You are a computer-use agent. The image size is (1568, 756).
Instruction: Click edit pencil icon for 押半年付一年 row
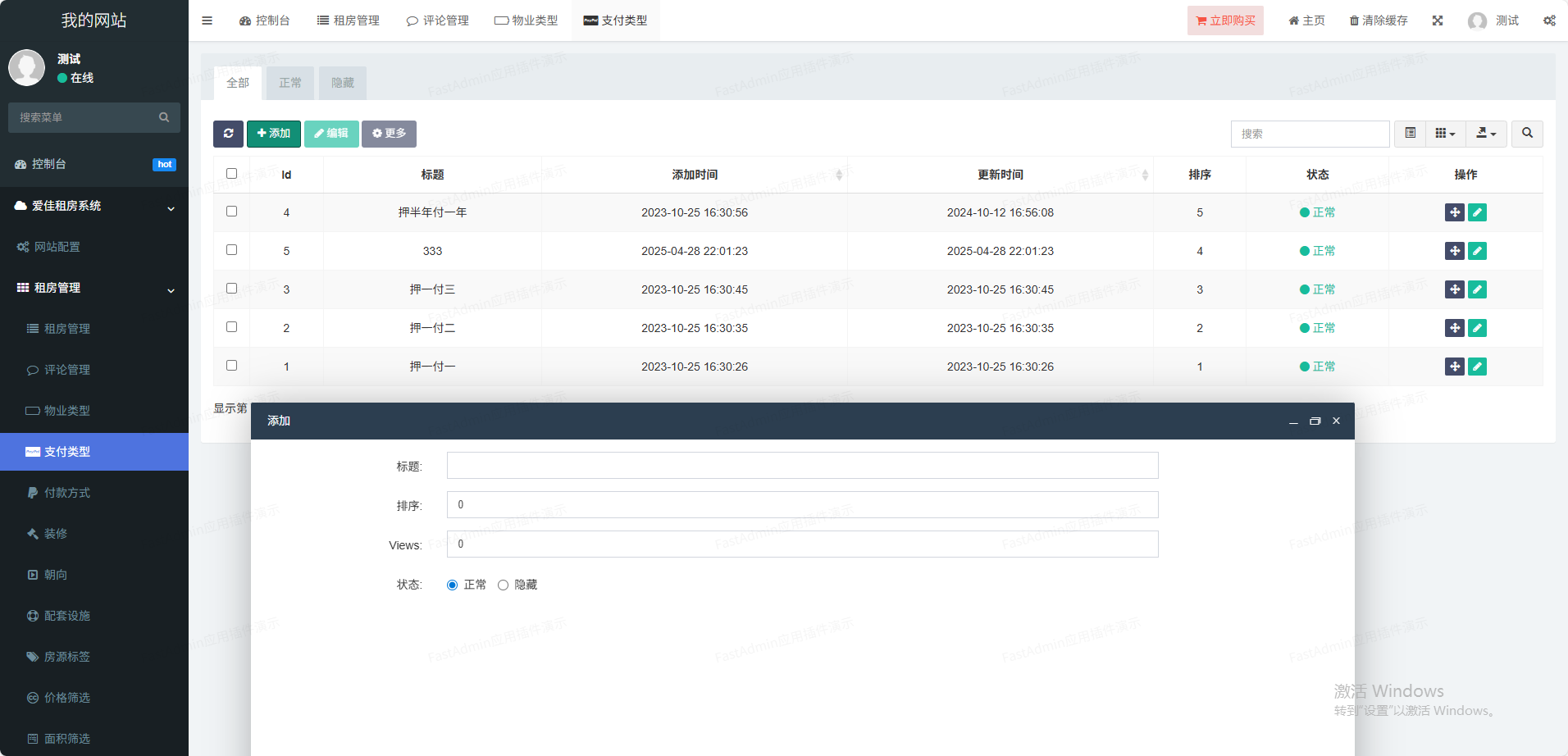point(1477,212)
